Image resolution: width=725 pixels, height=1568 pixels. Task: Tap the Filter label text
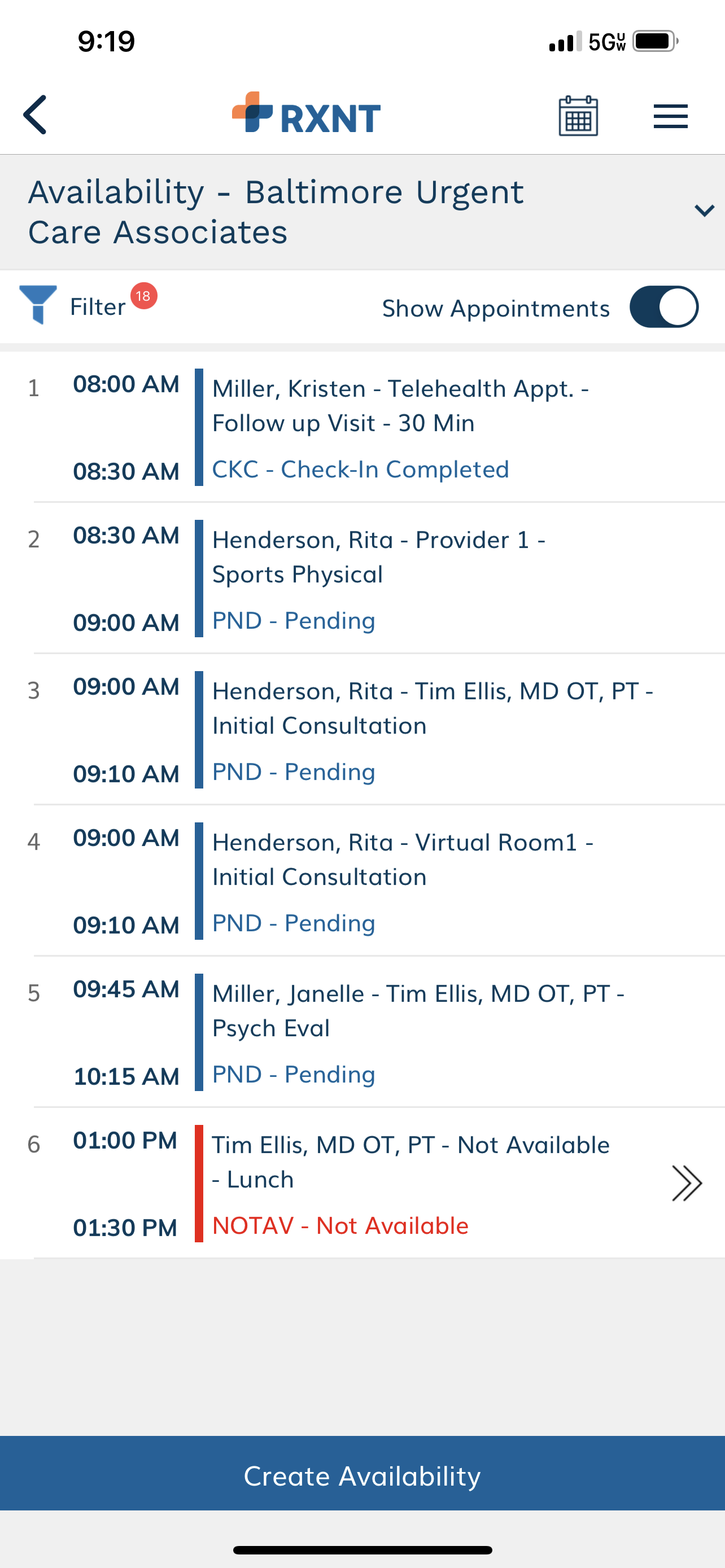[x=97, y=307]
